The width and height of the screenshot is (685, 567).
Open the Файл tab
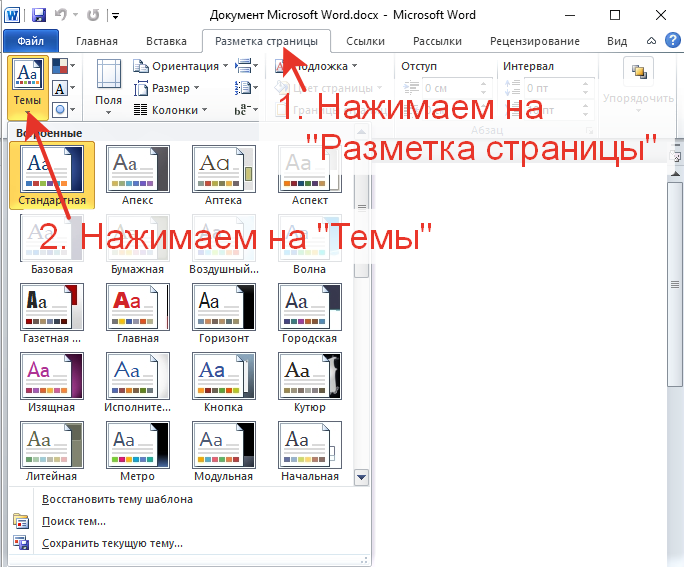[31, 41]
